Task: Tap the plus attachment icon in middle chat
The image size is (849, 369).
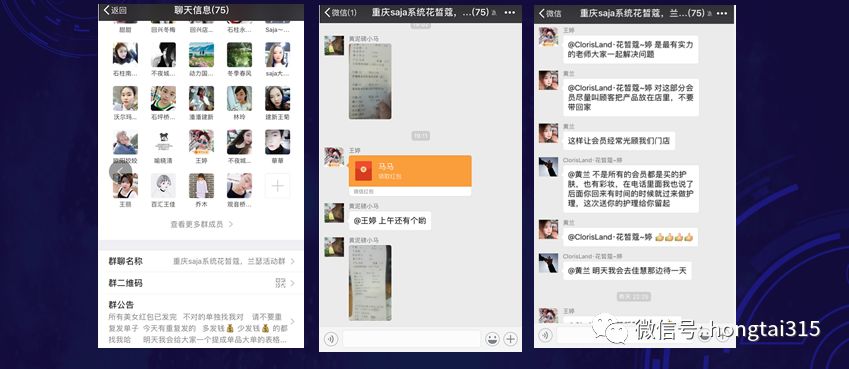Action: point(511,339)
